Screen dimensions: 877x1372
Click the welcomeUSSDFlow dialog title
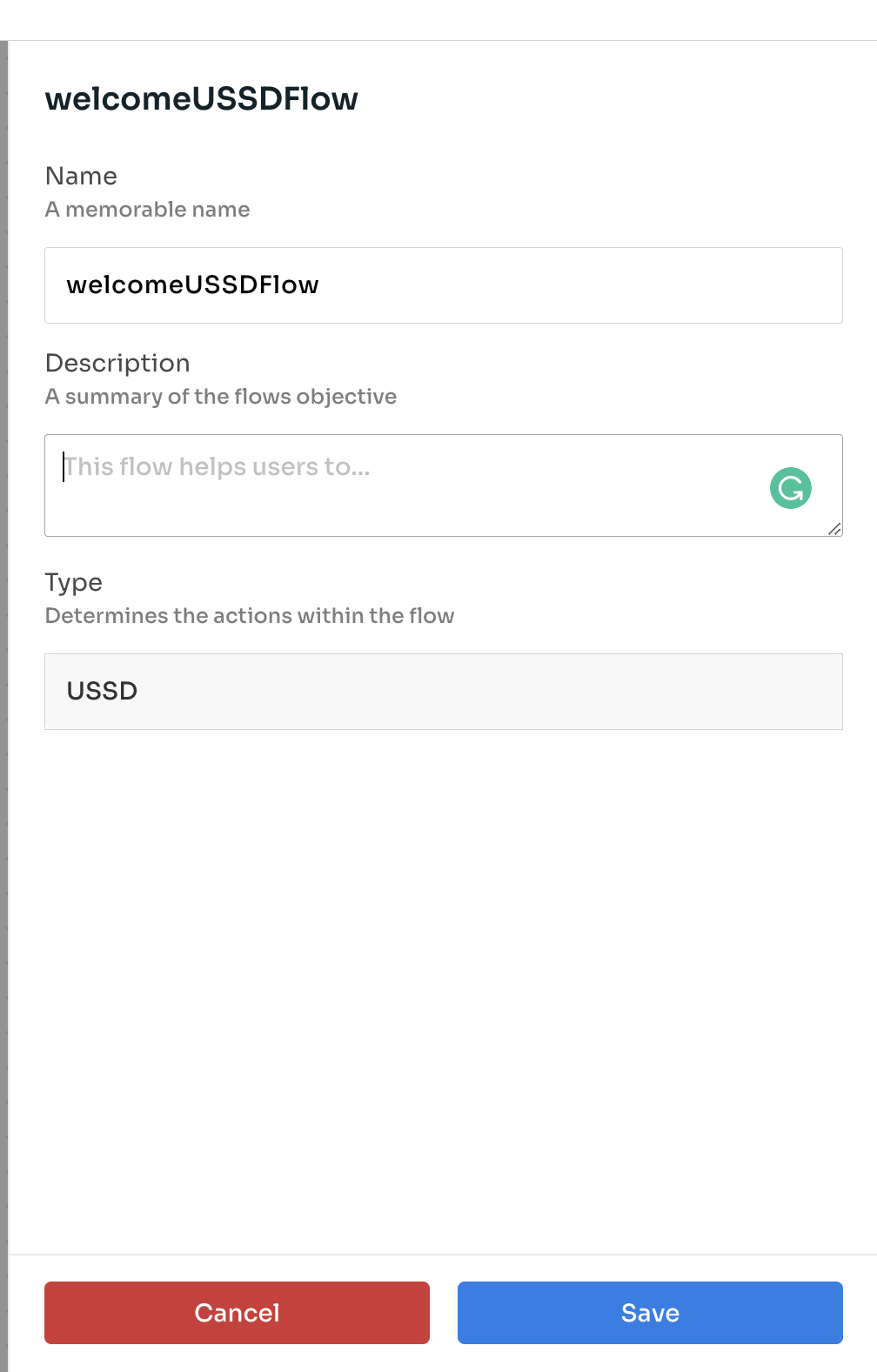201,99
